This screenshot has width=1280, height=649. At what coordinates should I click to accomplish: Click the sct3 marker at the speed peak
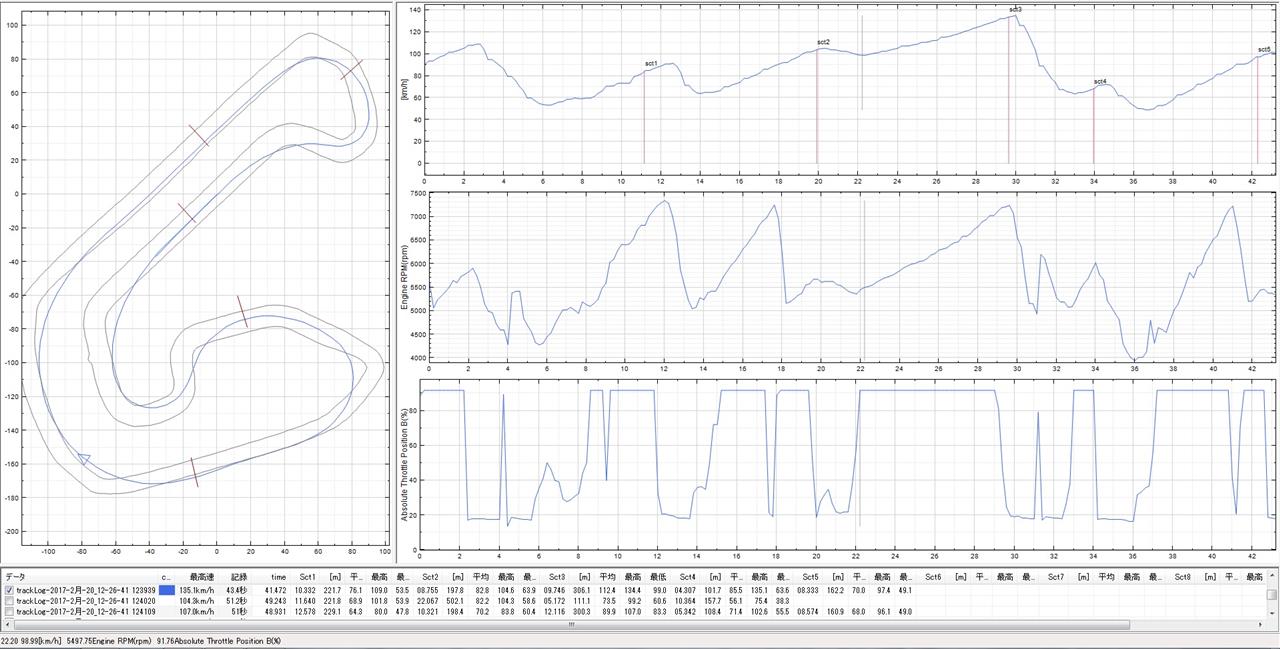(x=1015, y=9)
